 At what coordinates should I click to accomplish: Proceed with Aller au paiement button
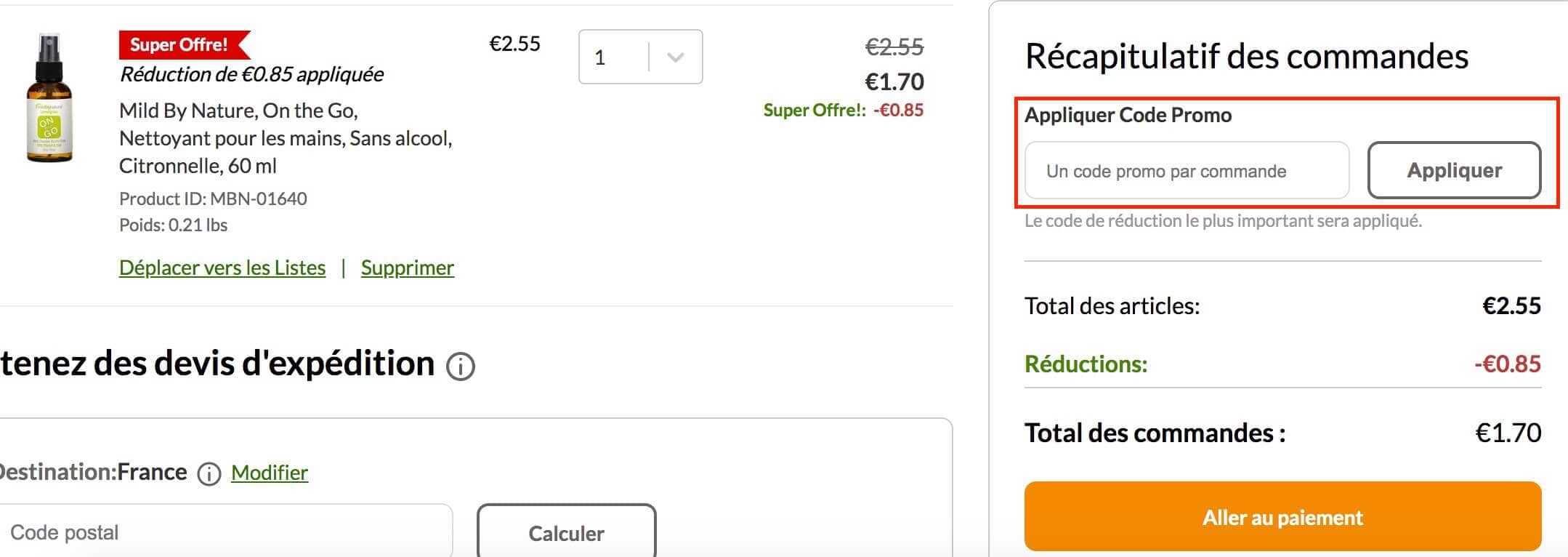(1282, 516)
